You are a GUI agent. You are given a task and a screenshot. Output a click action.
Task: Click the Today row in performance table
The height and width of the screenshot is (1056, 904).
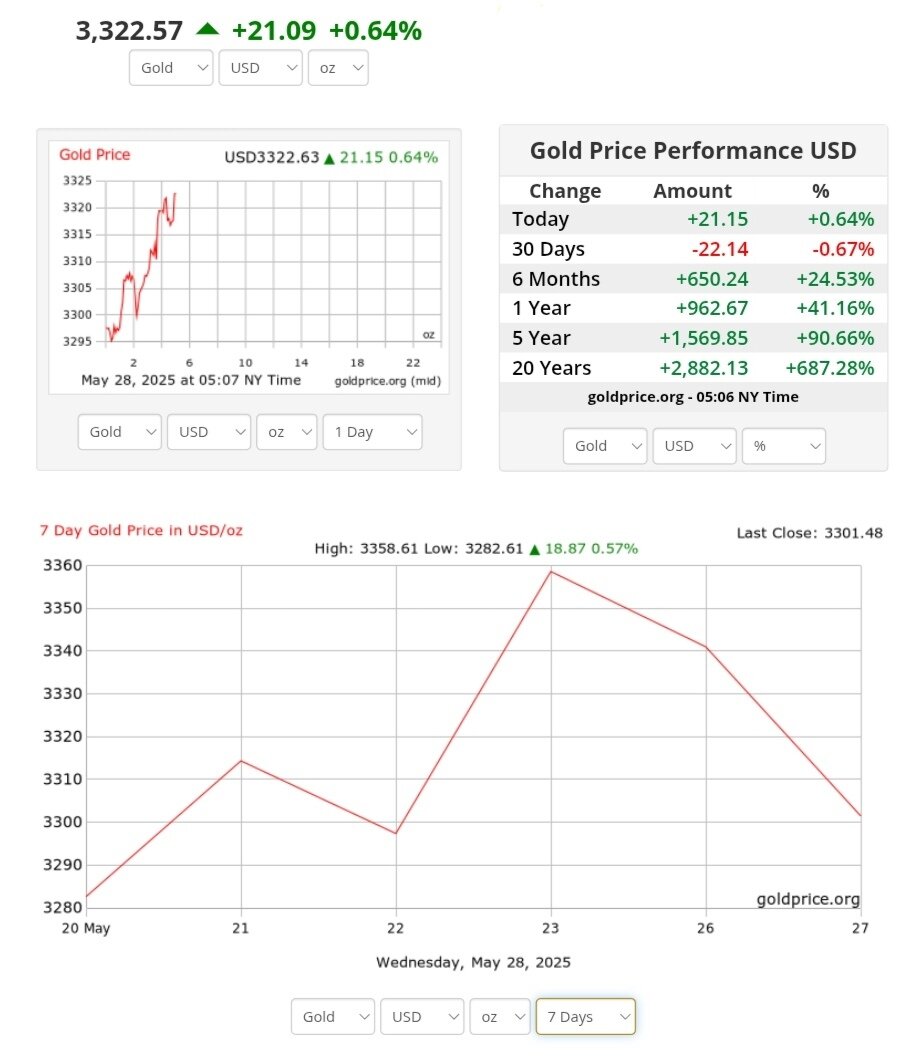pyautogui.click(x=692, y=220)
